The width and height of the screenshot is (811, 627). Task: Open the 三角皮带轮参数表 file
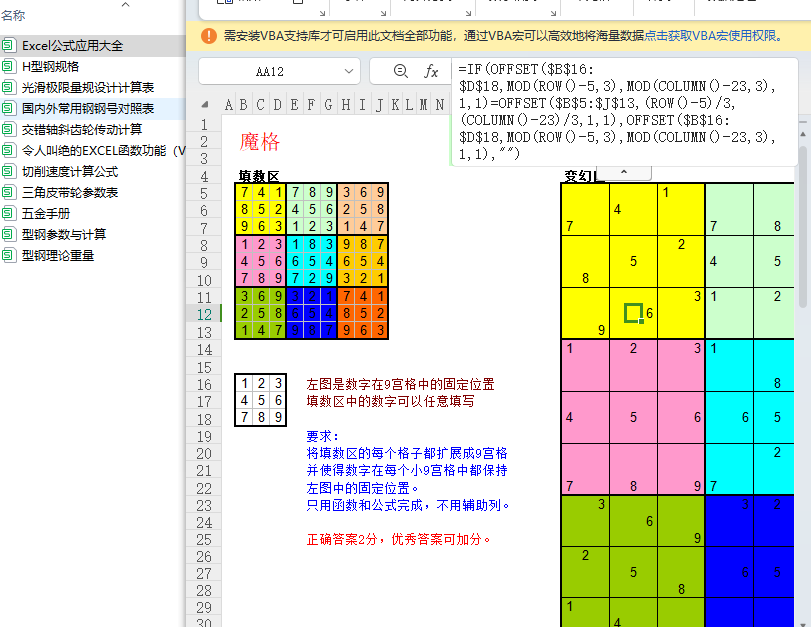coord(70,192)
